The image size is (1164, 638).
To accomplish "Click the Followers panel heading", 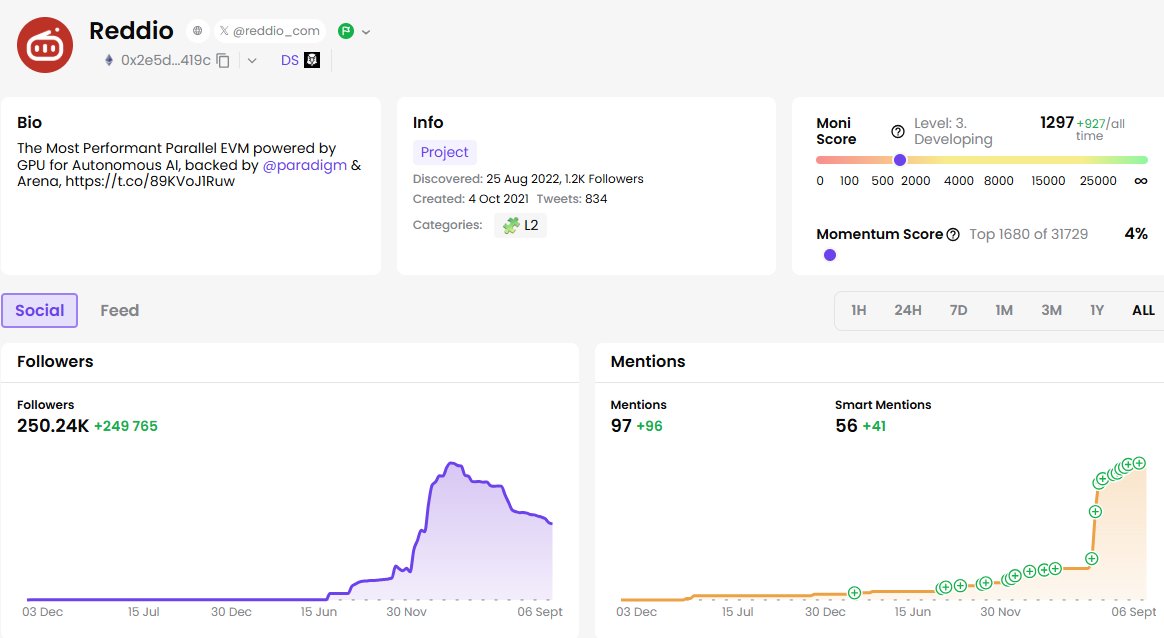I will click(x=55, y=362).
